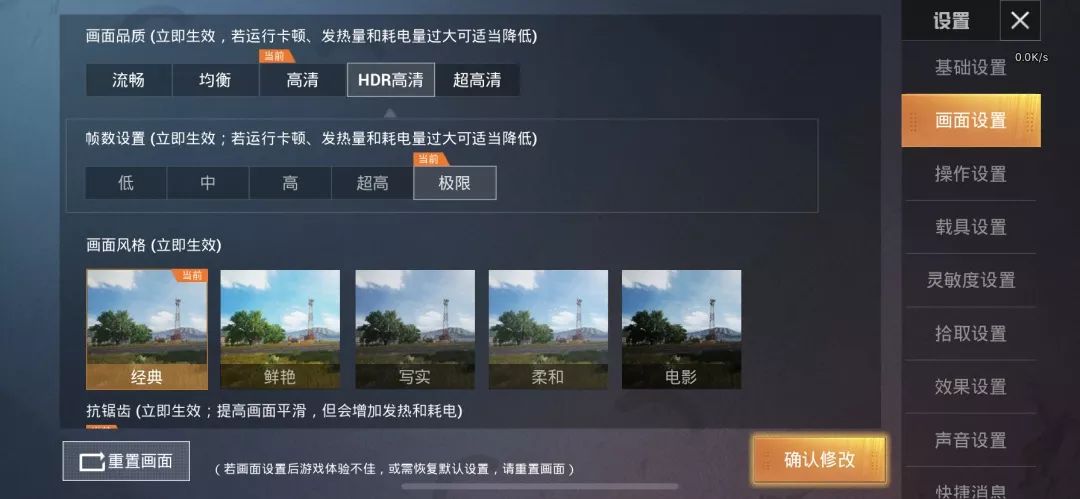Click the reset icon in 重置画面 button

click(x=92, y=461)
